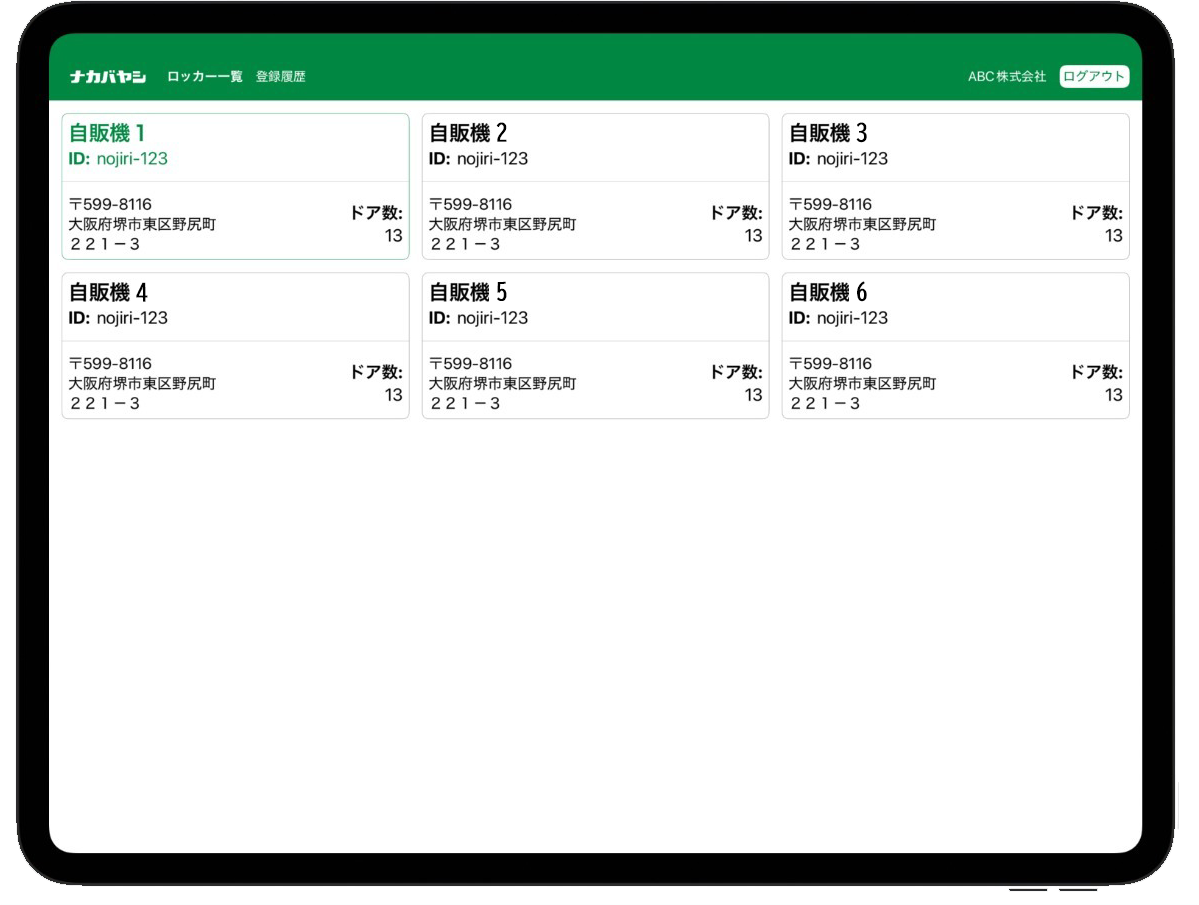The image size is (1199, 905).
Task: Click the address in the 自販機 4 card
Action: click(142, 383)
